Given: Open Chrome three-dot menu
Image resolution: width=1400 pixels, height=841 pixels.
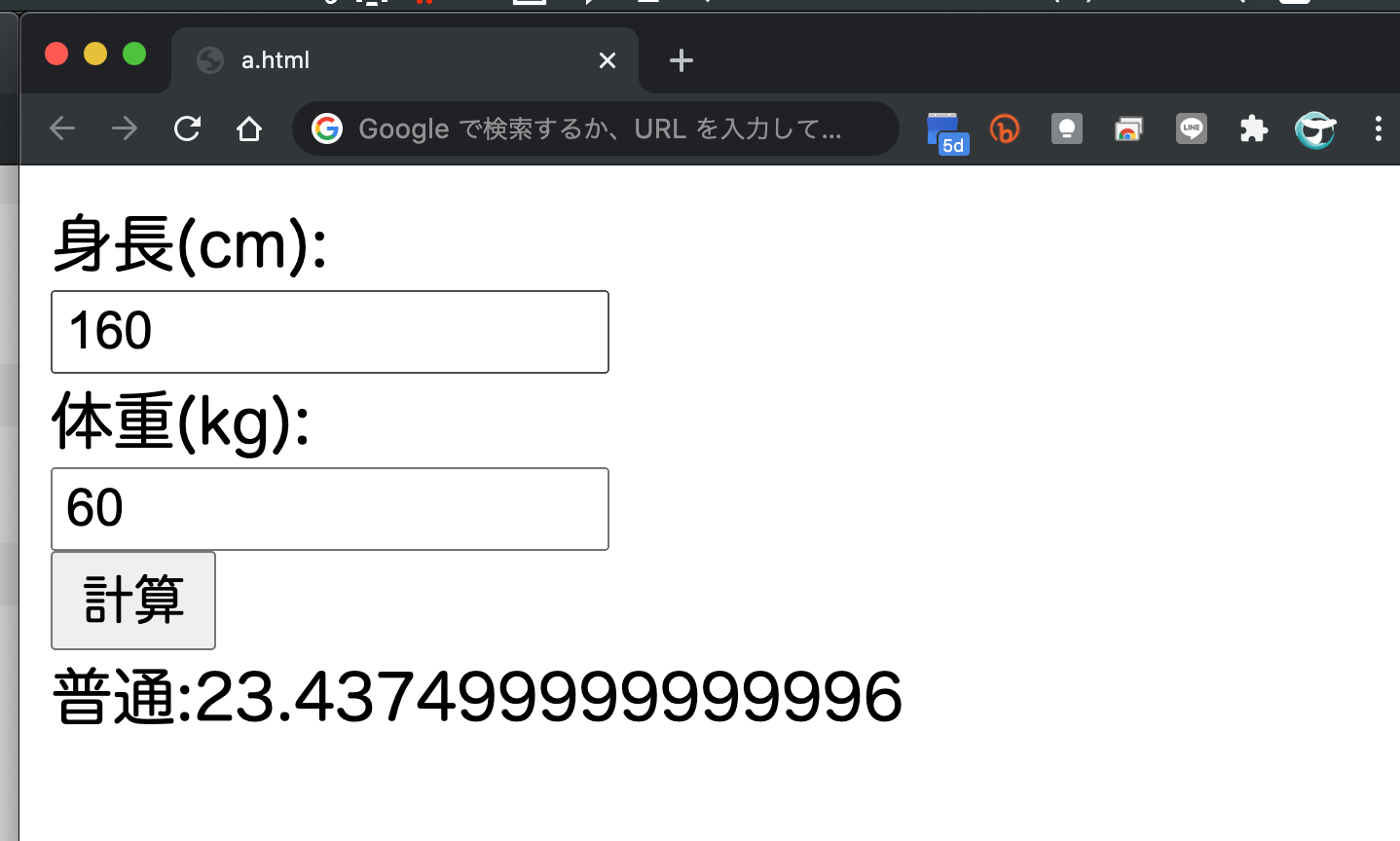Looking at the screenshot, I should pos(1379,128).
